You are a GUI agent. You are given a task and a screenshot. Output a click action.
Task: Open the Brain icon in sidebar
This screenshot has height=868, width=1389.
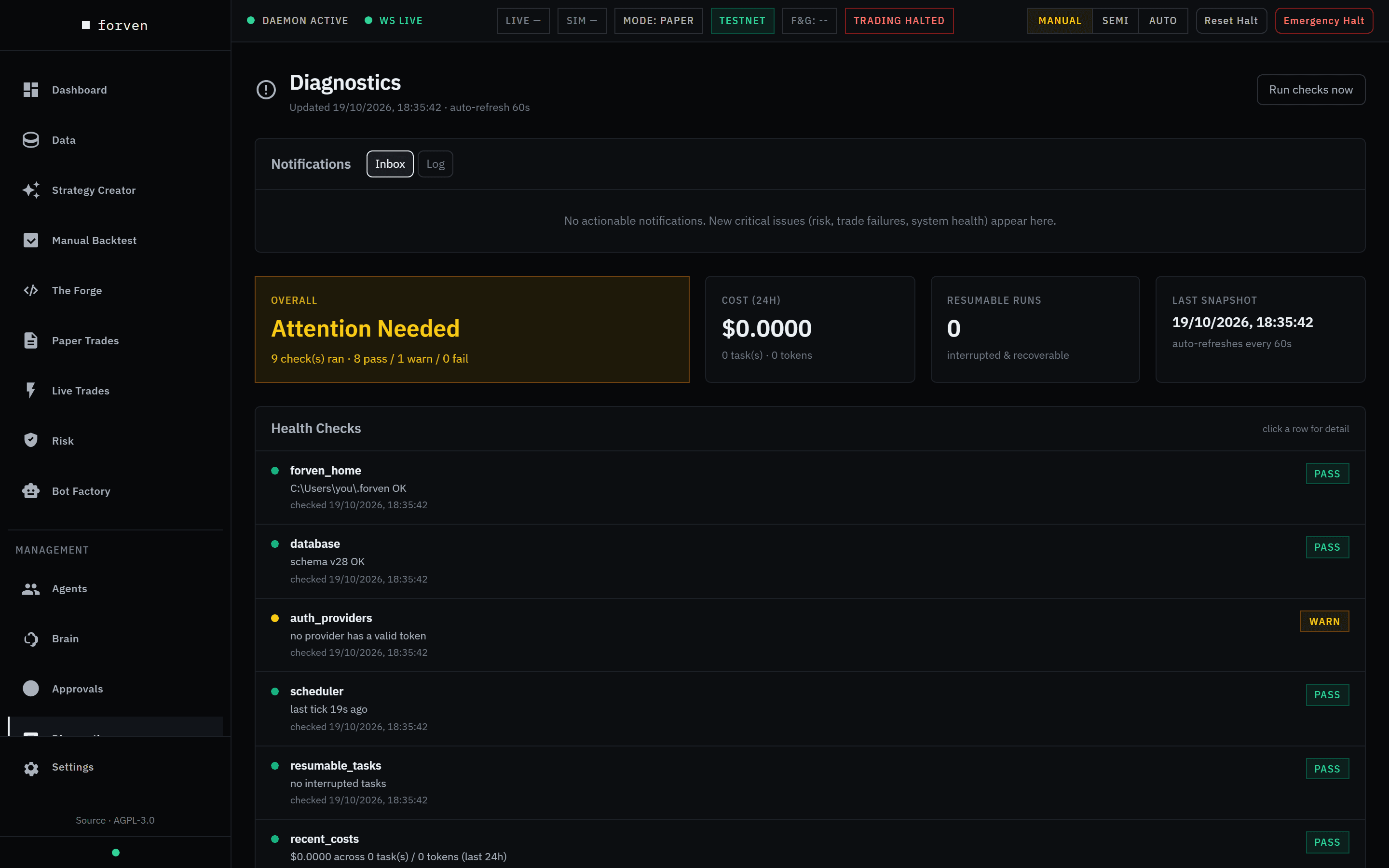(31, 638)
